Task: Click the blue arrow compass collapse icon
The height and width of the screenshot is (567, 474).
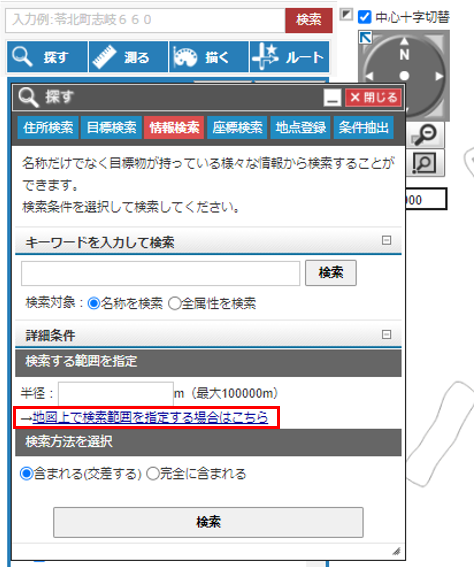Action: pyautogui.click(x=365, y=37)
